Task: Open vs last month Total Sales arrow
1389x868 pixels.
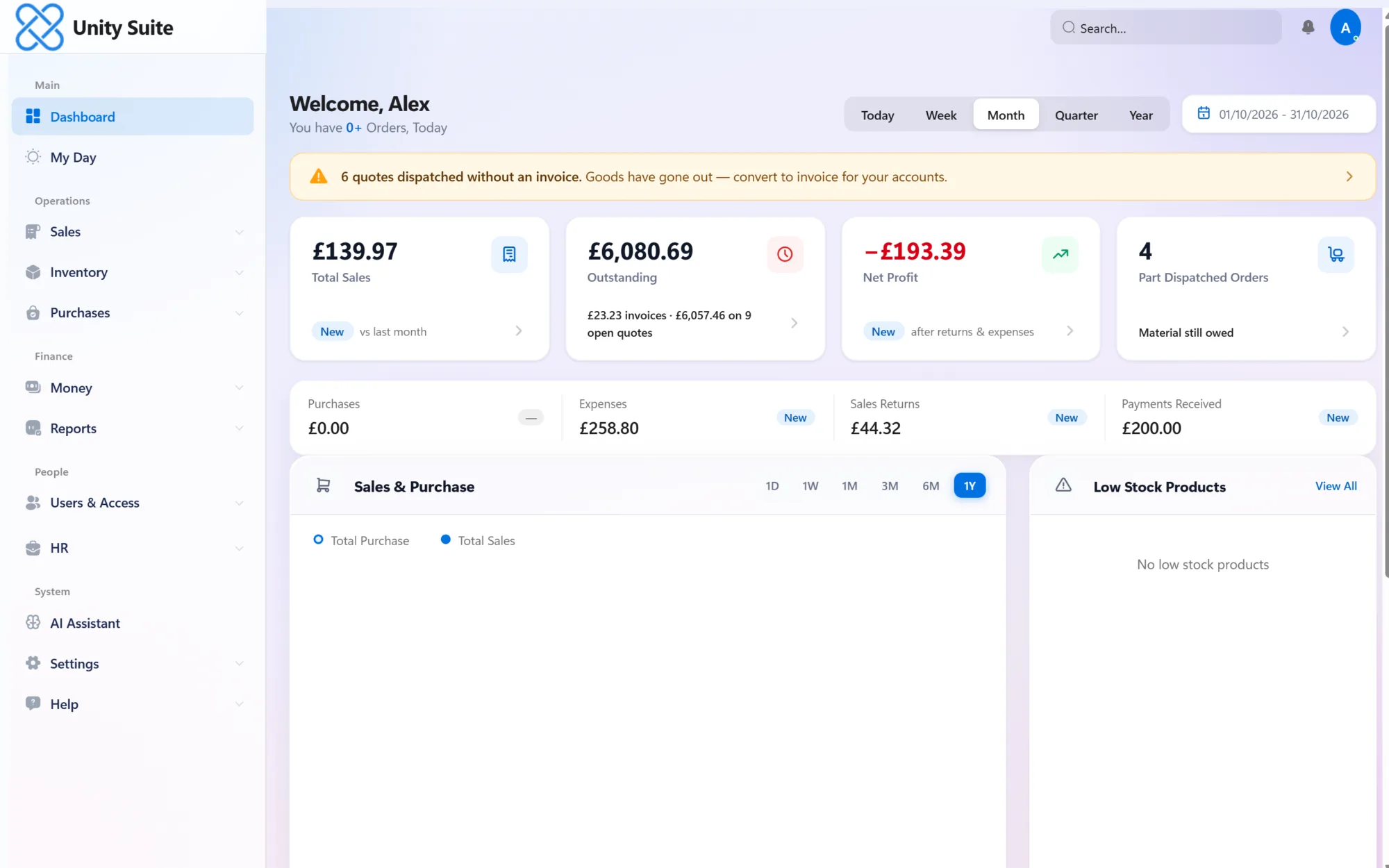Action: tap(518, 331)
